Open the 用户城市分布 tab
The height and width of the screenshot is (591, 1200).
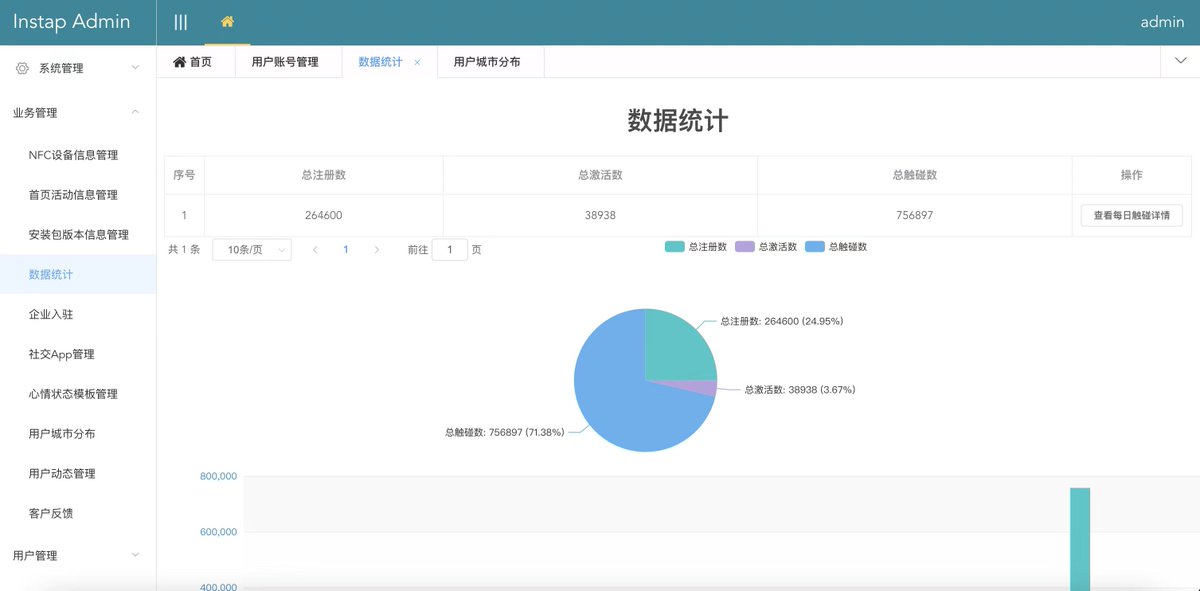pos(490,61)
